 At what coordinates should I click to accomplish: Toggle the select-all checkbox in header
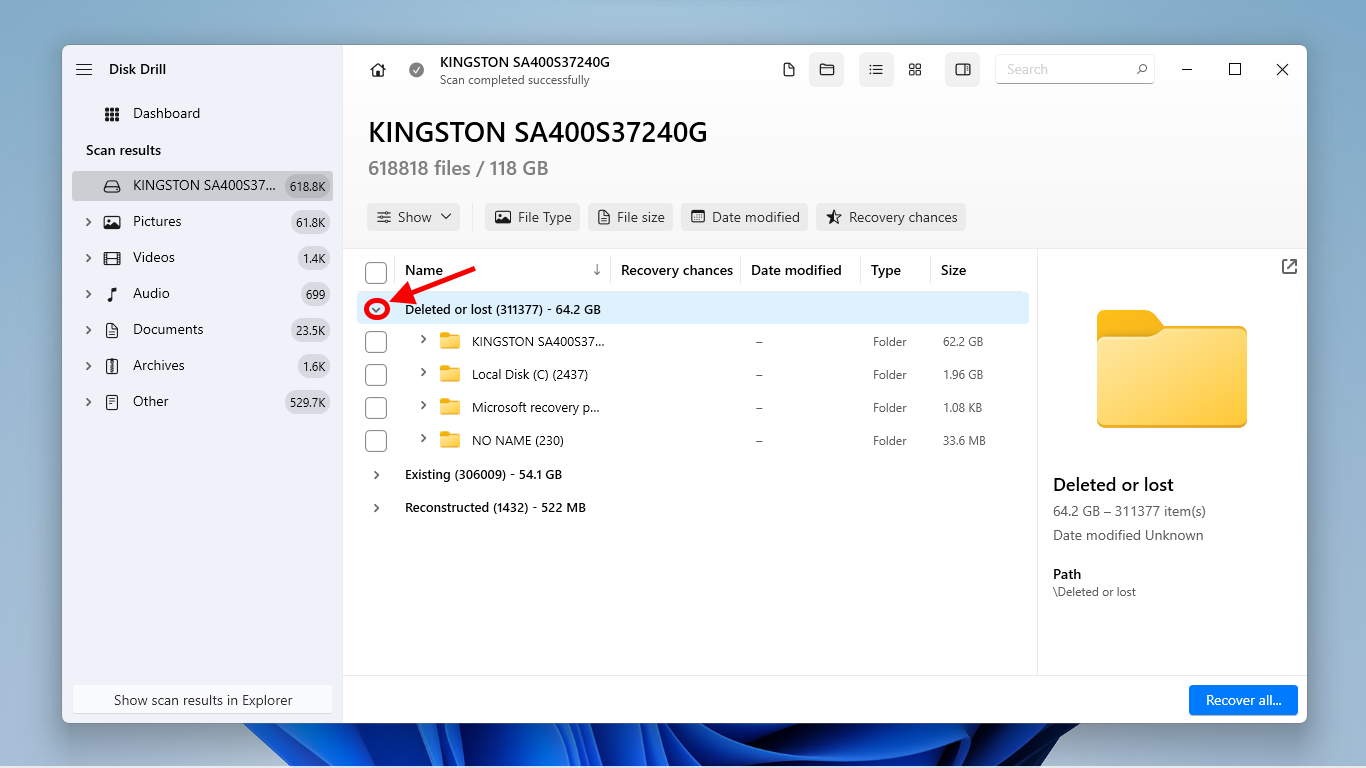tap(376, 272)
